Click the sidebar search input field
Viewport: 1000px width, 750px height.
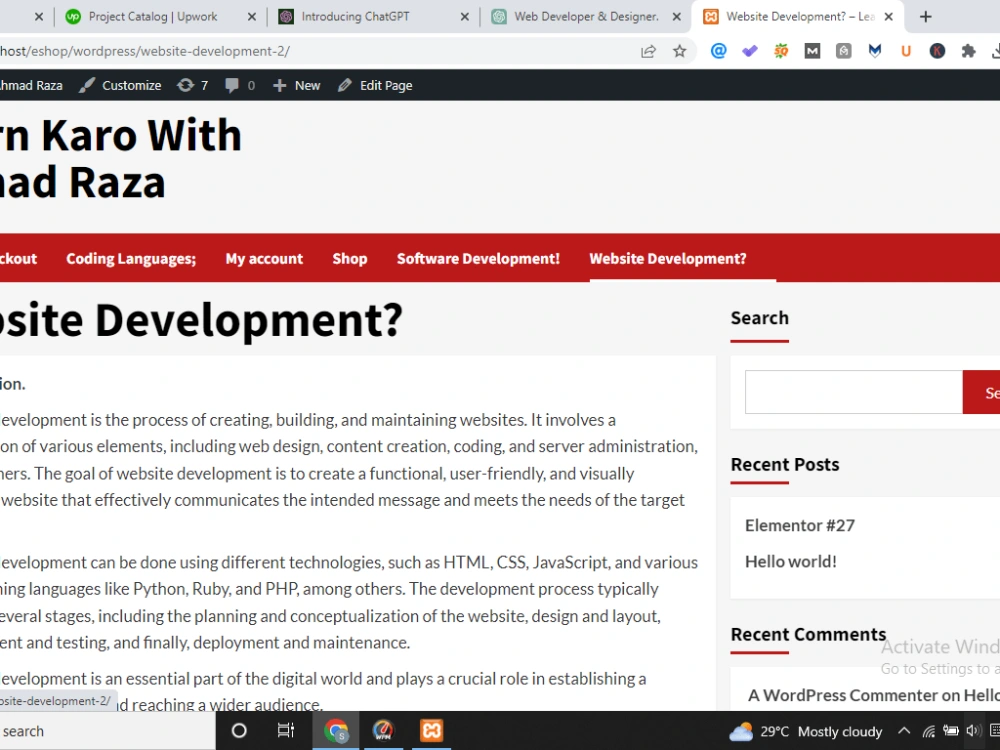(x=854, y=392)
